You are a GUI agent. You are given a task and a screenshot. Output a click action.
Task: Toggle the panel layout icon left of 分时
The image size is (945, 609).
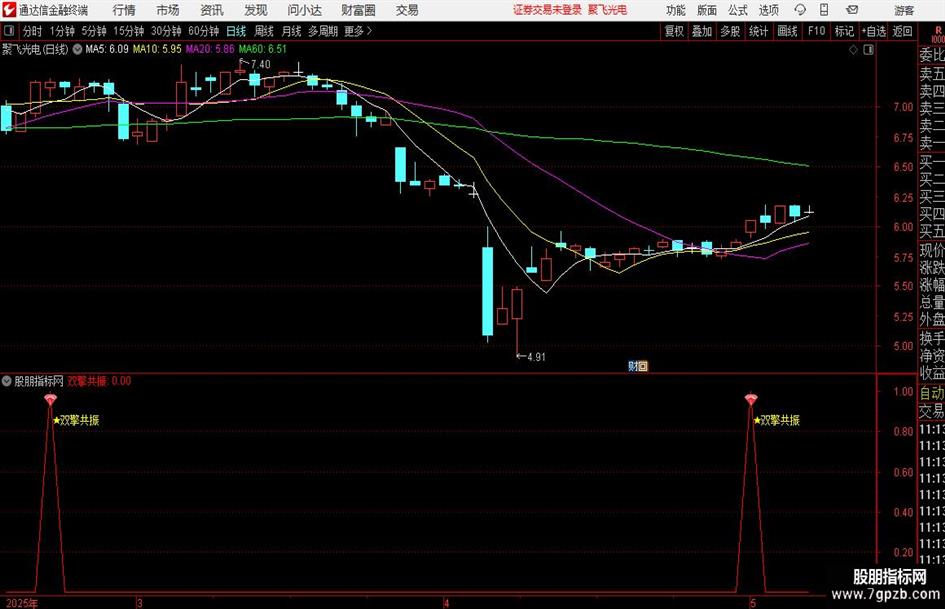(9, 31)
